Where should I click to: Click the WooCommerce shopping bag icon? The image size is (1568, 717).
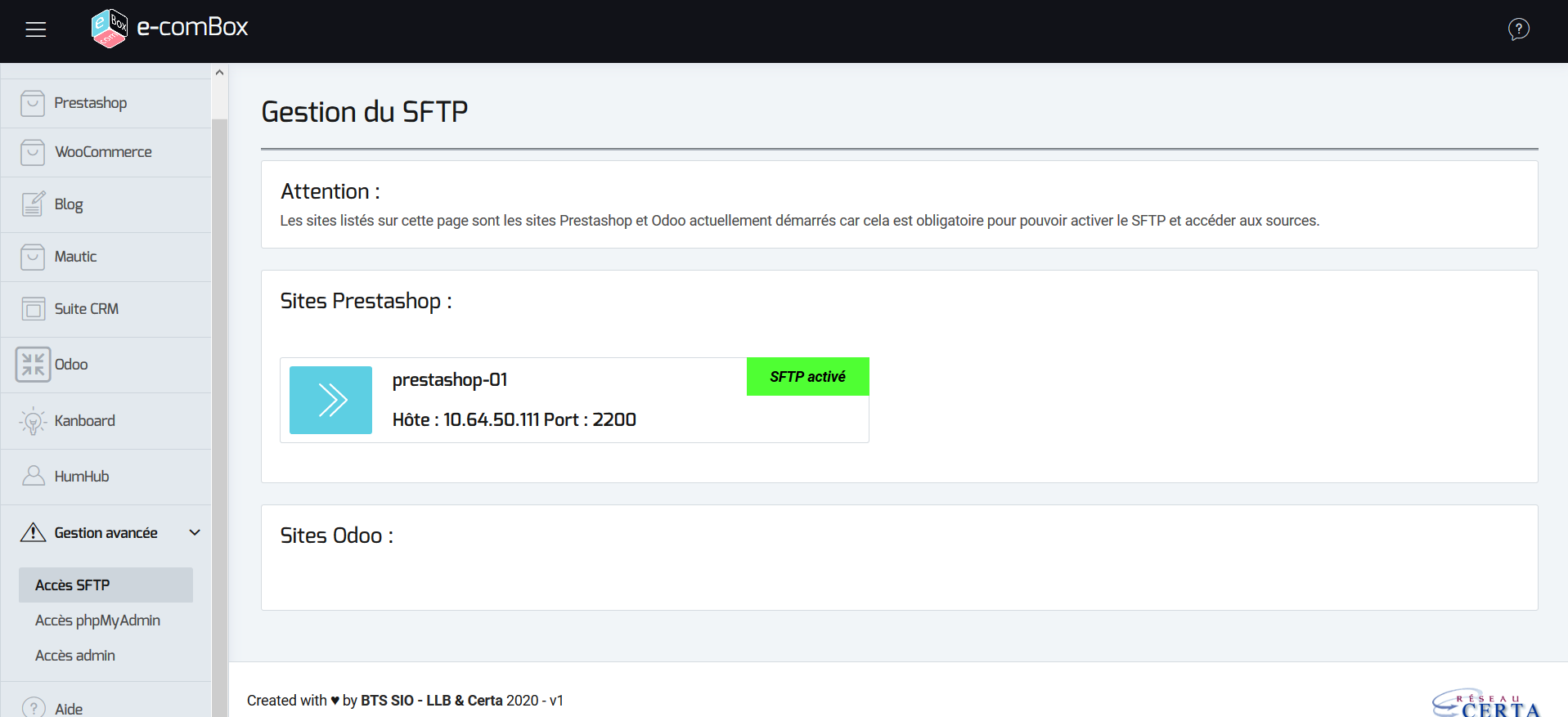pyautogui.click(x=33, y=152)
